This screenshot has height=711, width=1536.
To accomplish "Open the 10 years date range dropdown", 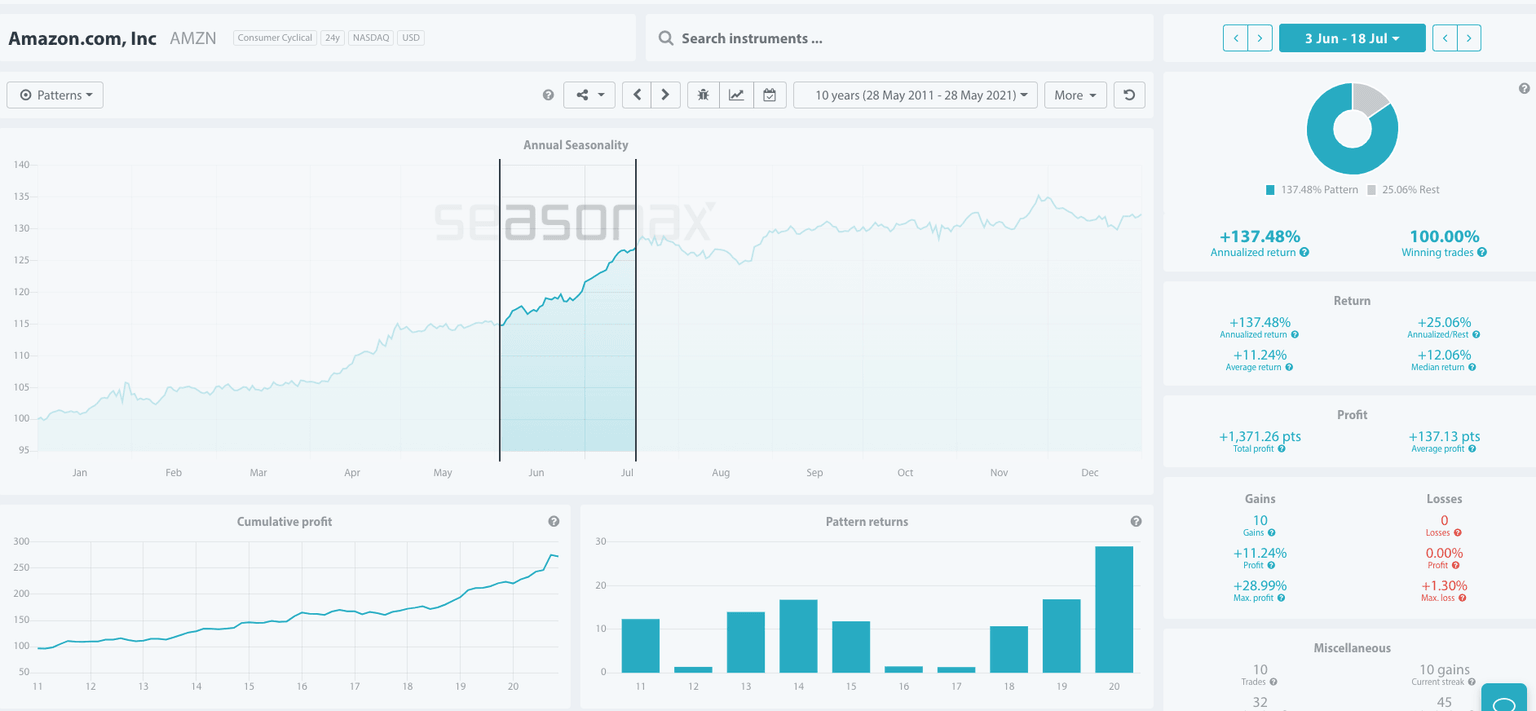I will tap(915, 95).
